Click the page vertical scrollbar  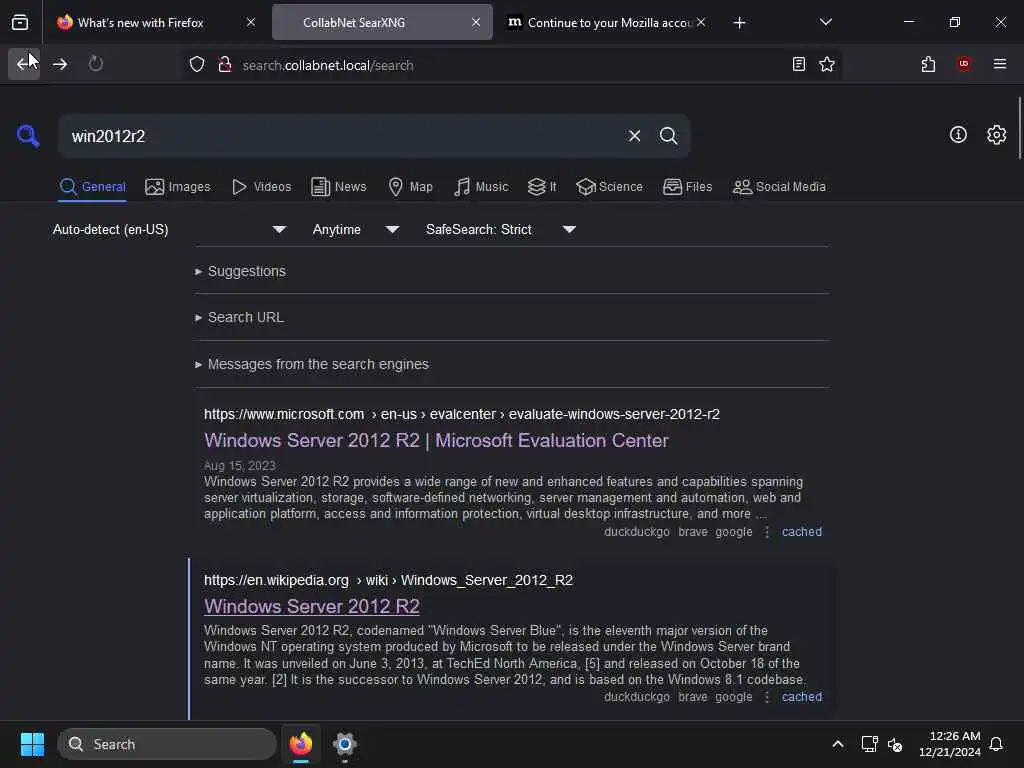pyautogui.click(x=1019, y=128)
